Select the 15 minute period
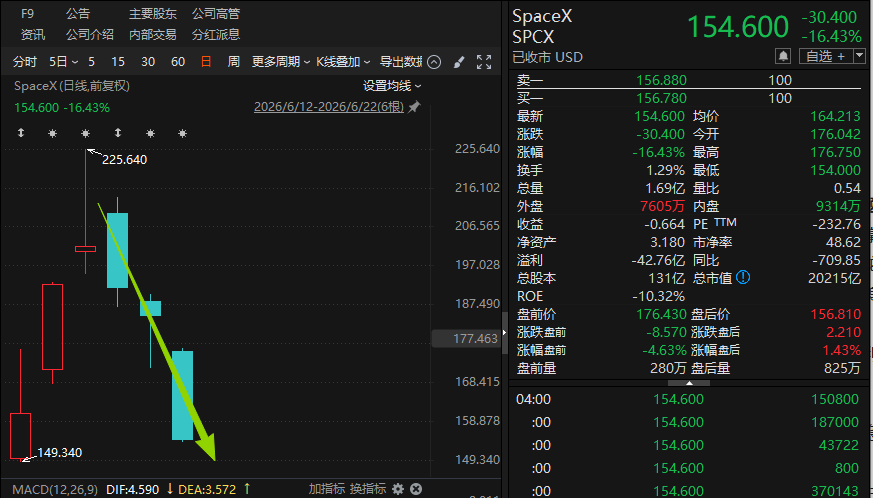This screenshot has width=873, height=498. [118, 62]
